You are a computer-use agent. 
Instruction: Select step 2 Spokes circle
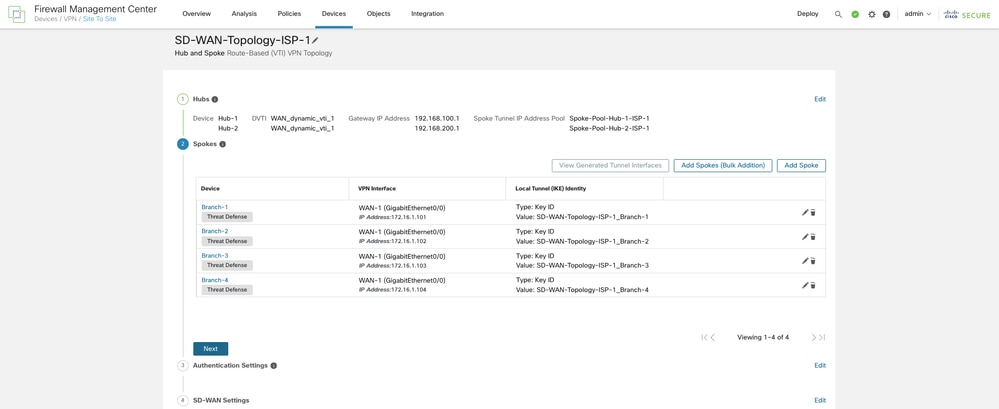click(x=183, y=144)
